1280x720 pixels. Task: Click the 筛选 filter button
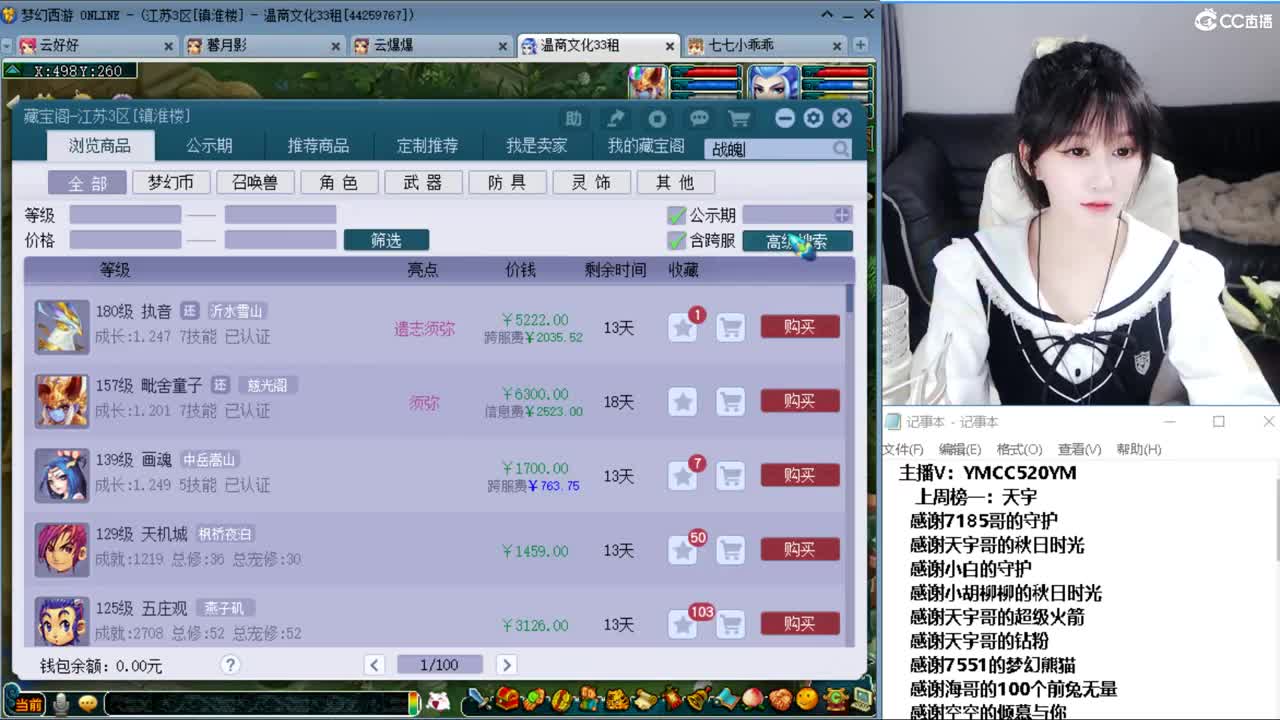tap(386, 240)
